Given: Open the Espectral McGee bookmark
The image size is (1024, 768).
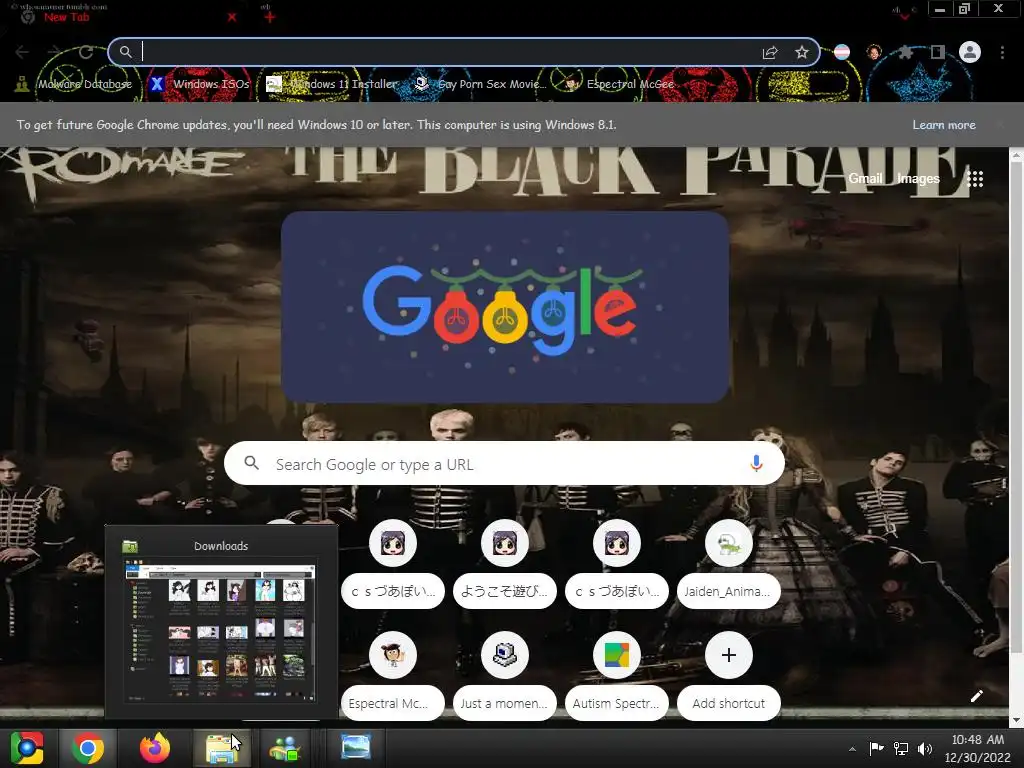Looking at the screenshot, I should coord(619,84).
